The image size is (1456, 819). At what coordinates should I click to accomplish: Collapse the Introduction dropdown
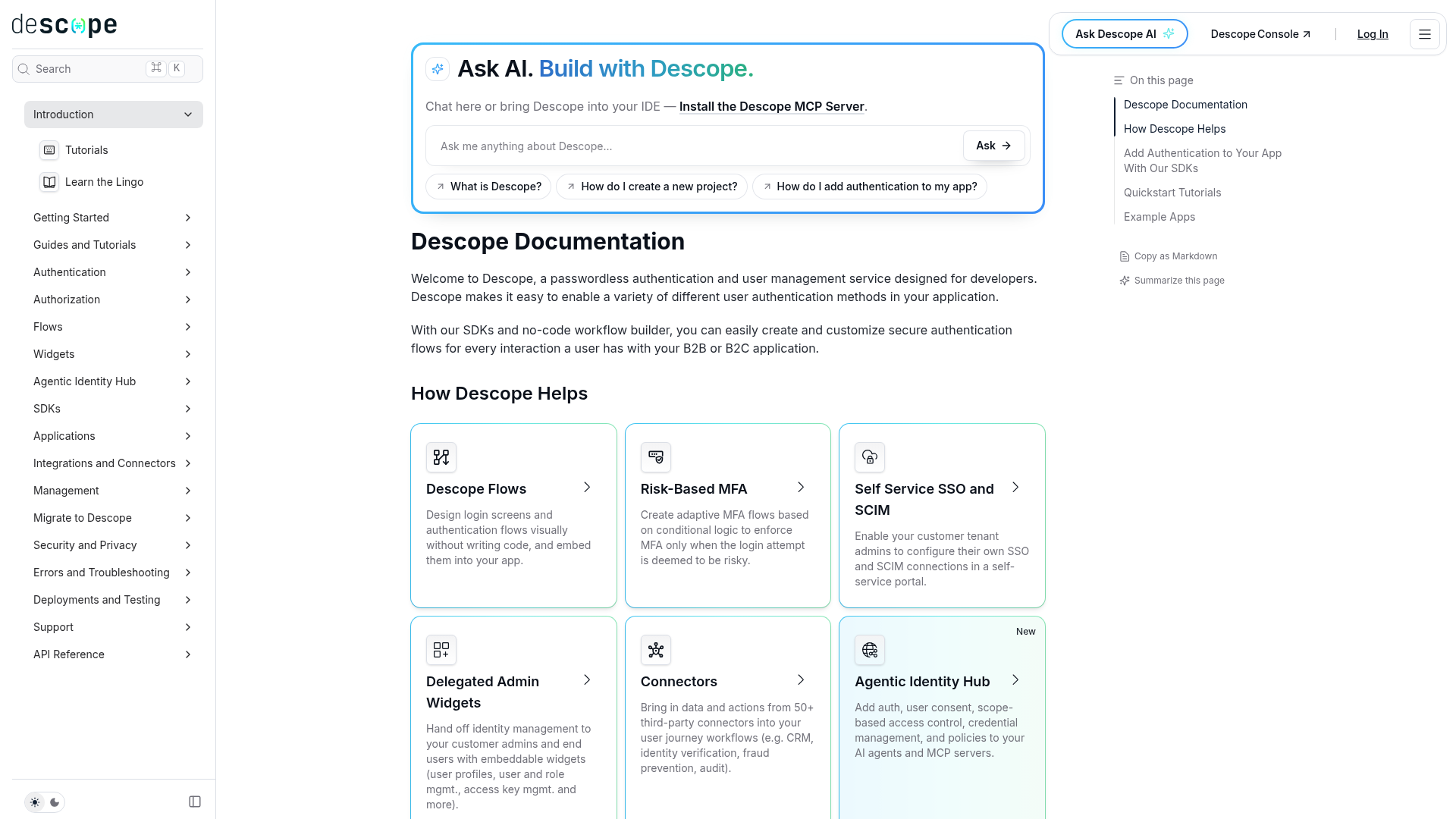click(x=114, y=115)
